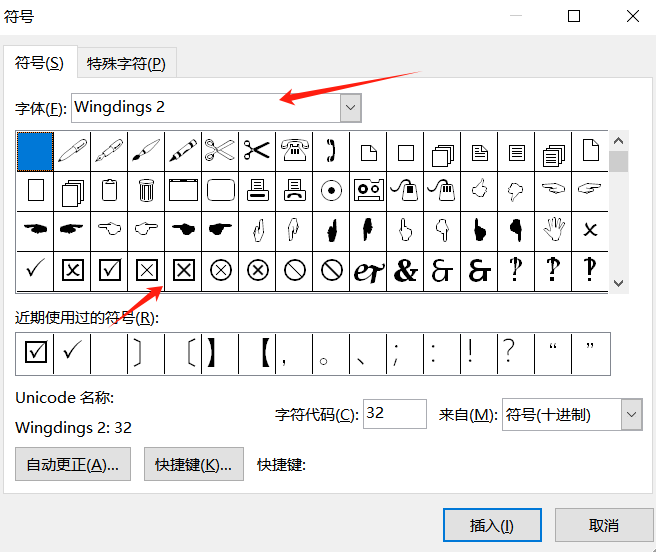
Task: Click the 字符代码 character code field
Action: (395, 413)
